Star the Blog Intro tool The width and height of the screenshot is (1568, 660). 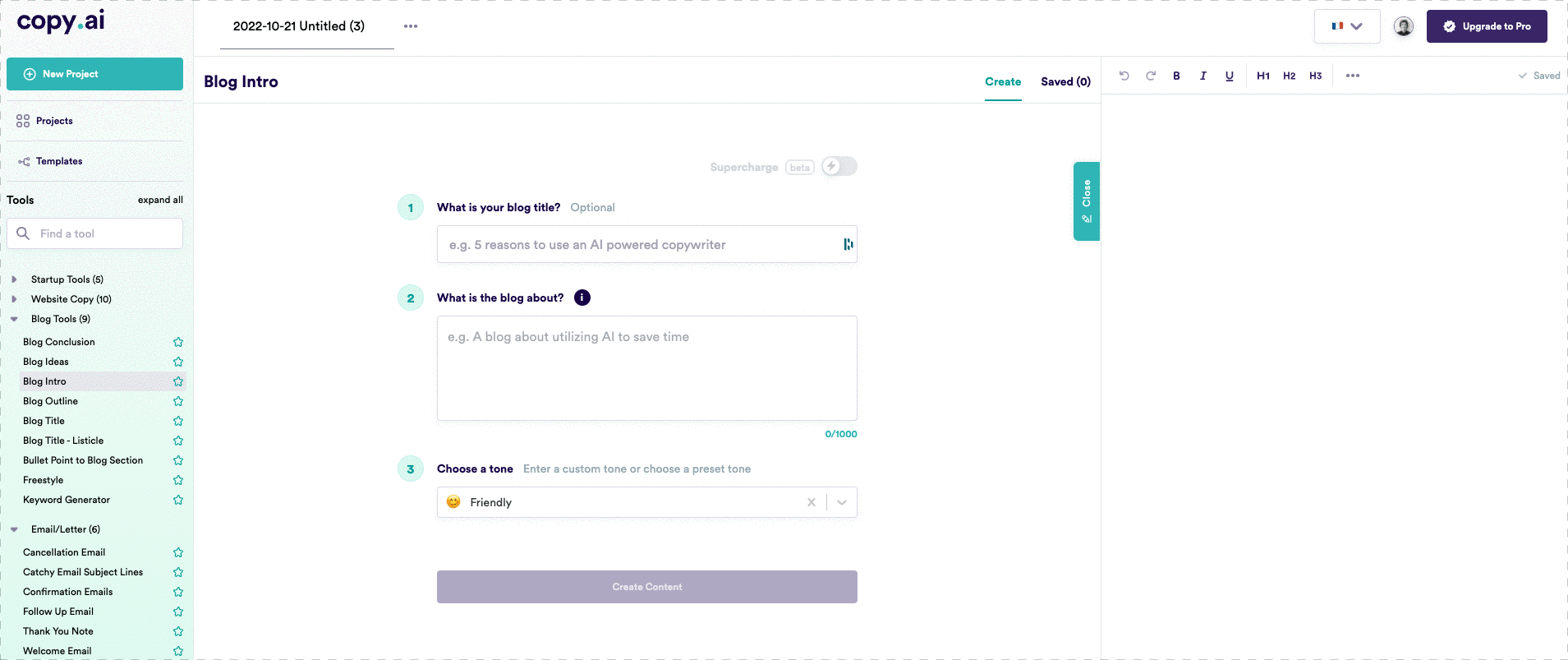click(178, 381)
